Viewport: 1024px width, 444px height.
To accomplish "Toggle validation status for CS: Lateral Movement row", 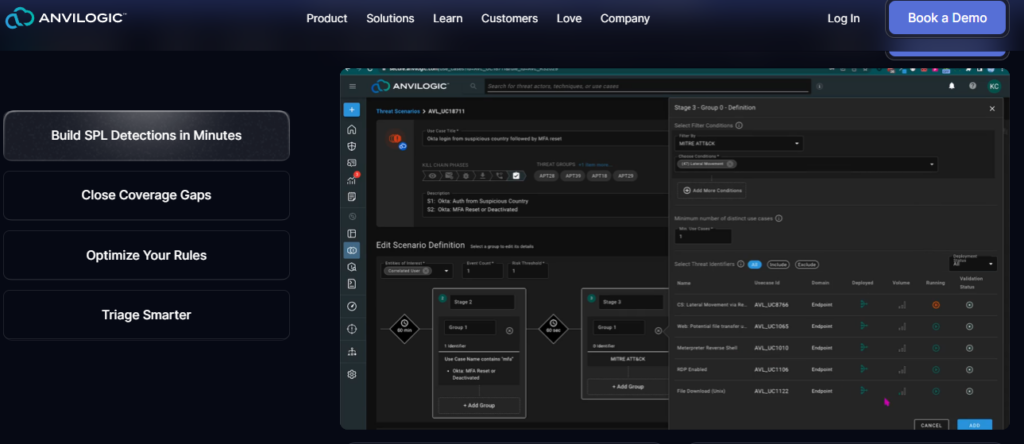I will pyautogui.click(x=969, y=305).
